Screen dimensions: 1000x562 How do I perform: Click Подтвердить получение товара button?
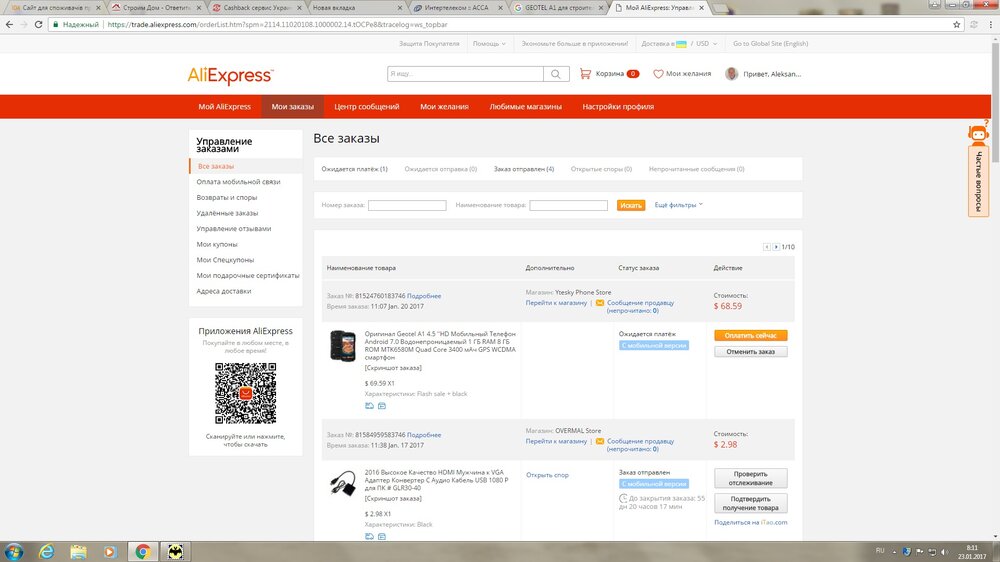[x=751, y=503]
